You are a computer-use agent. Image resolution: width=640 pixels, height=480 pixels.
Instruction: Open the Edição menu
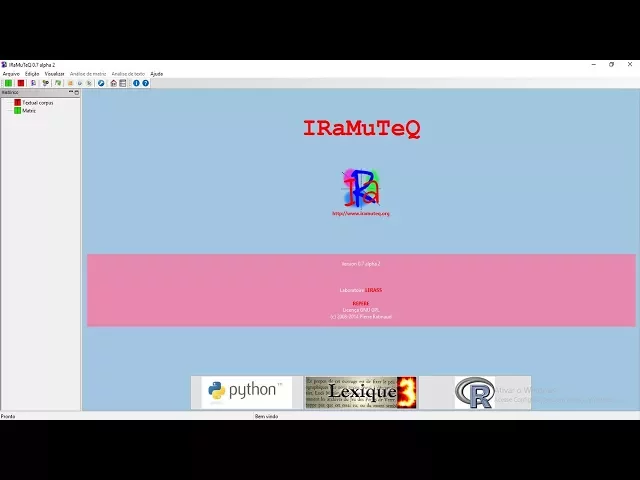(32, 74)
